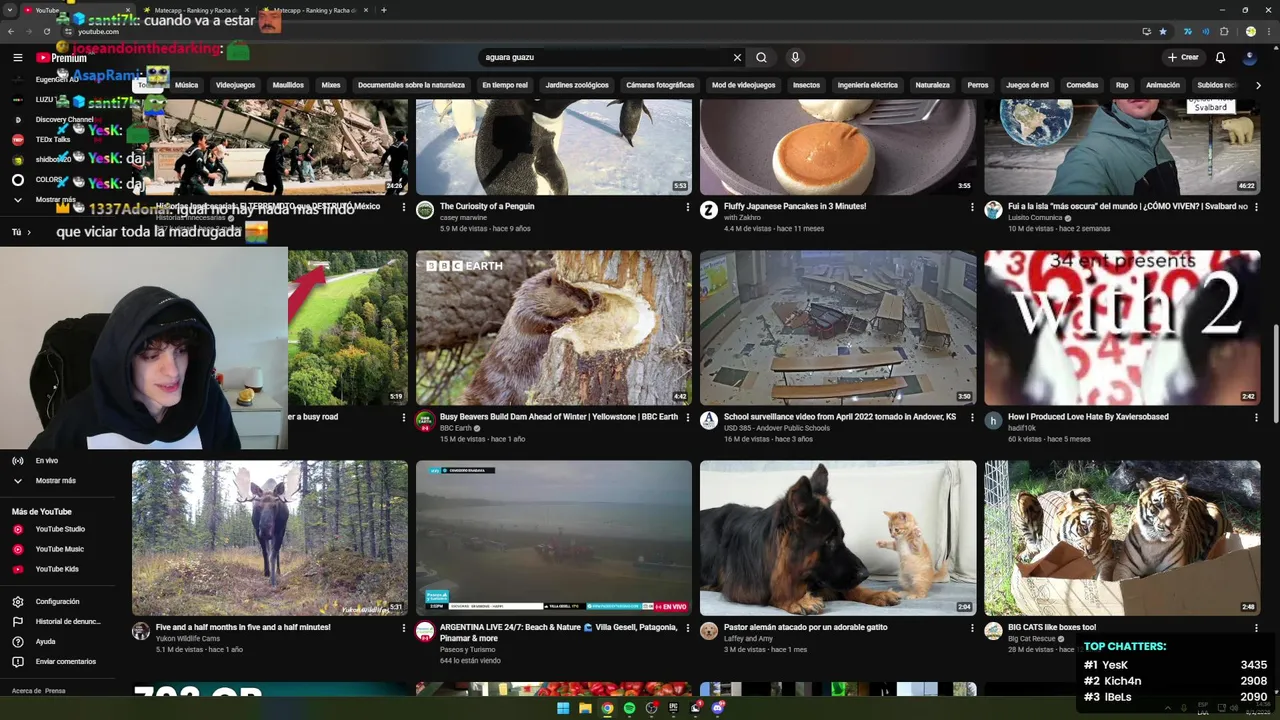Open File Explorer from the taskbar
Image resolution: width=1280 pixels, height=720 pixels.
click(x=585, y=708)
